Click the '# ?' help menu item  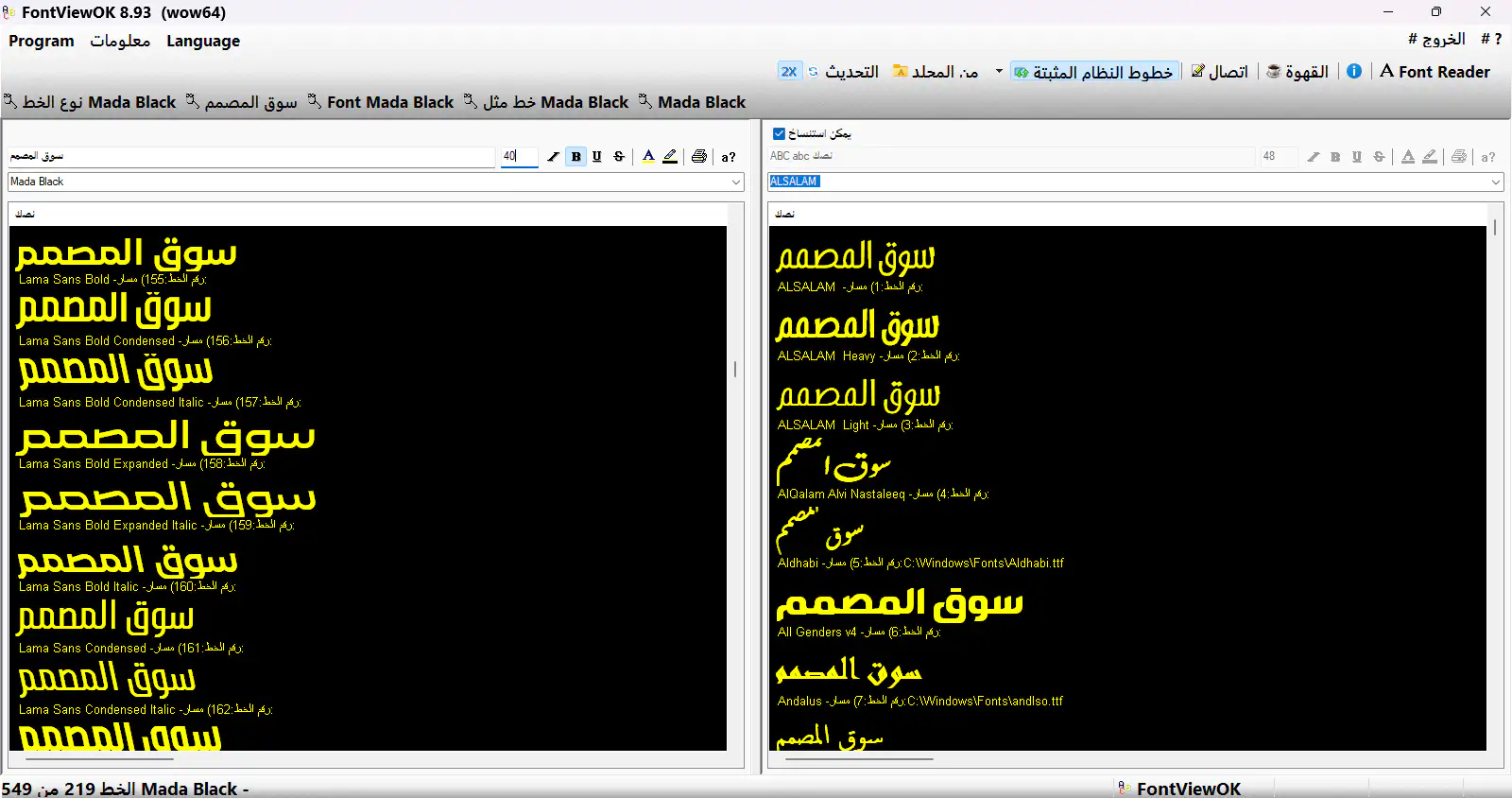[x=1491, y=39]
